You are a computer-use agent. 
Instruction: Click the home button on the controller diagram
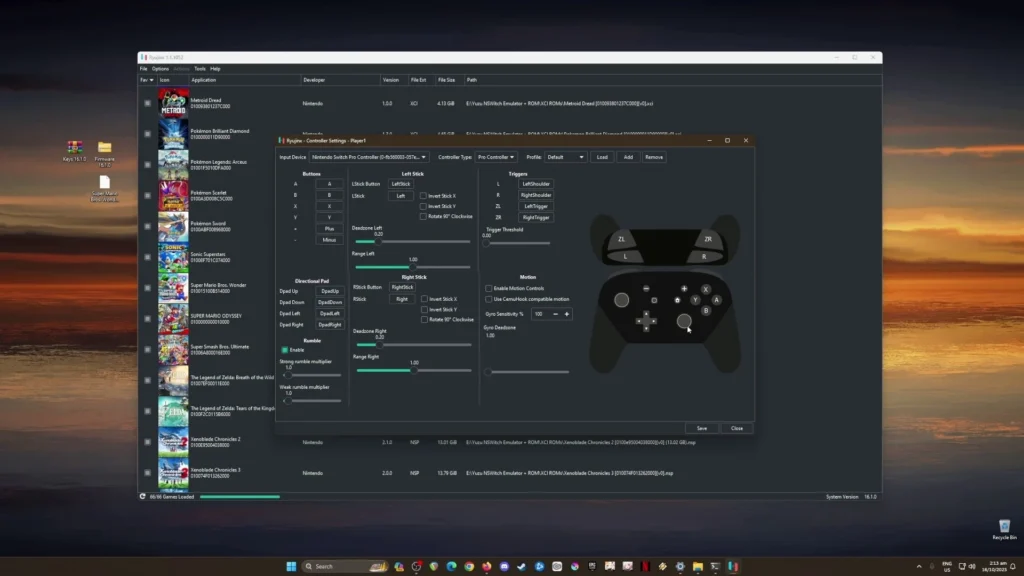[677, 300]
